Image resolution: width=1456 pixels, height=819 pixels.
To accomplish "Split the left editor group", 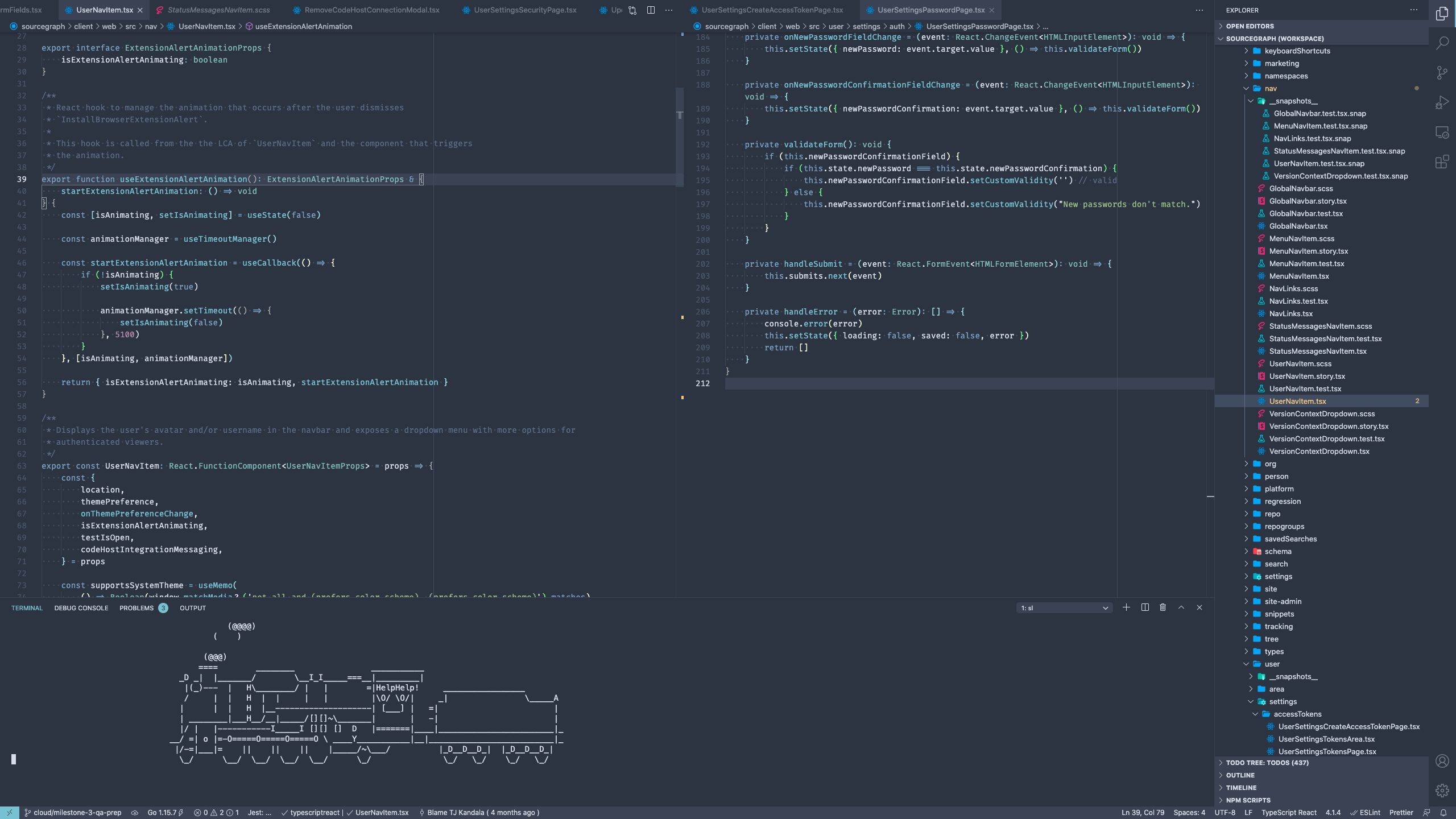I will click(651, 10).
